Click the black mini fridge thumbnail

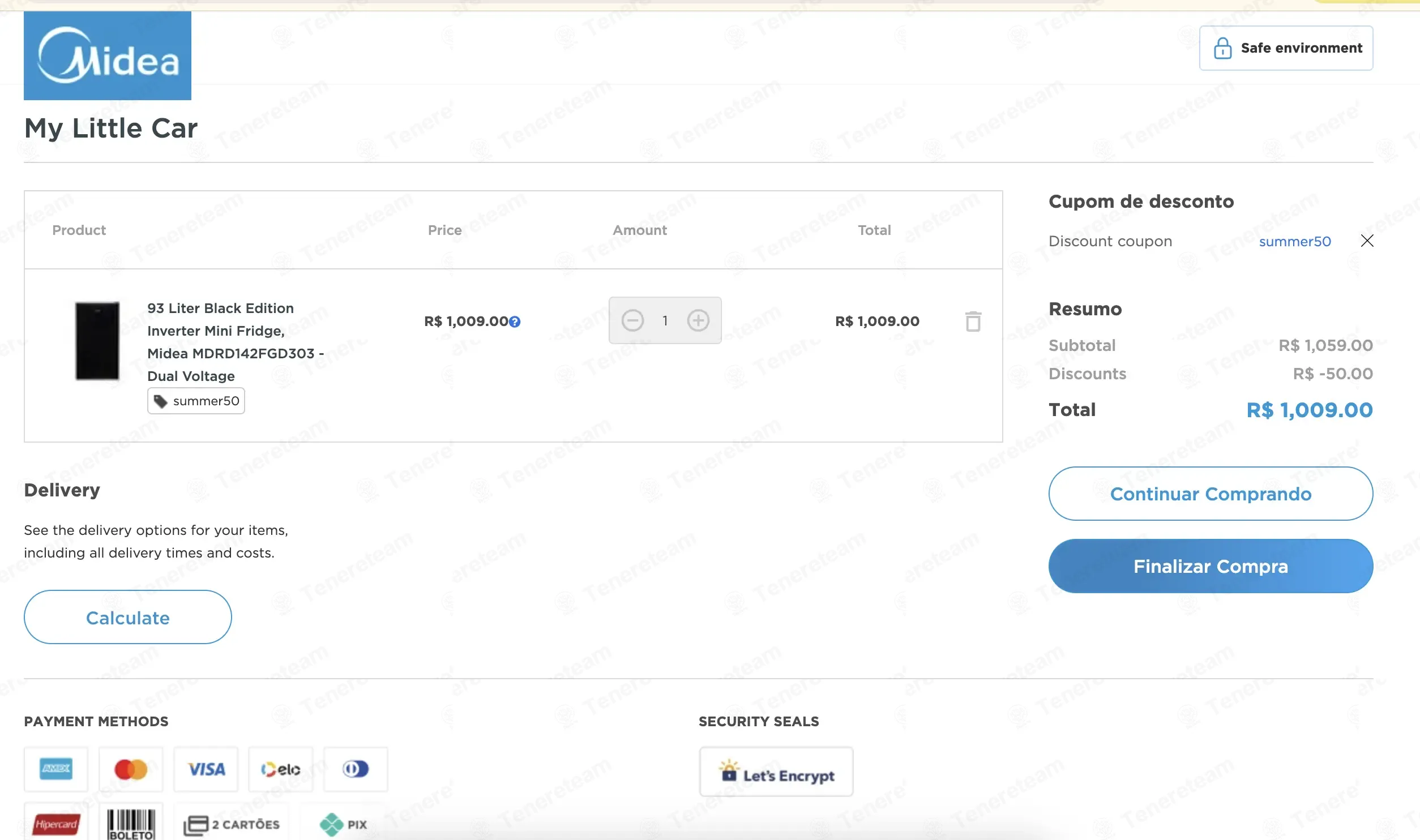(97, 341)
